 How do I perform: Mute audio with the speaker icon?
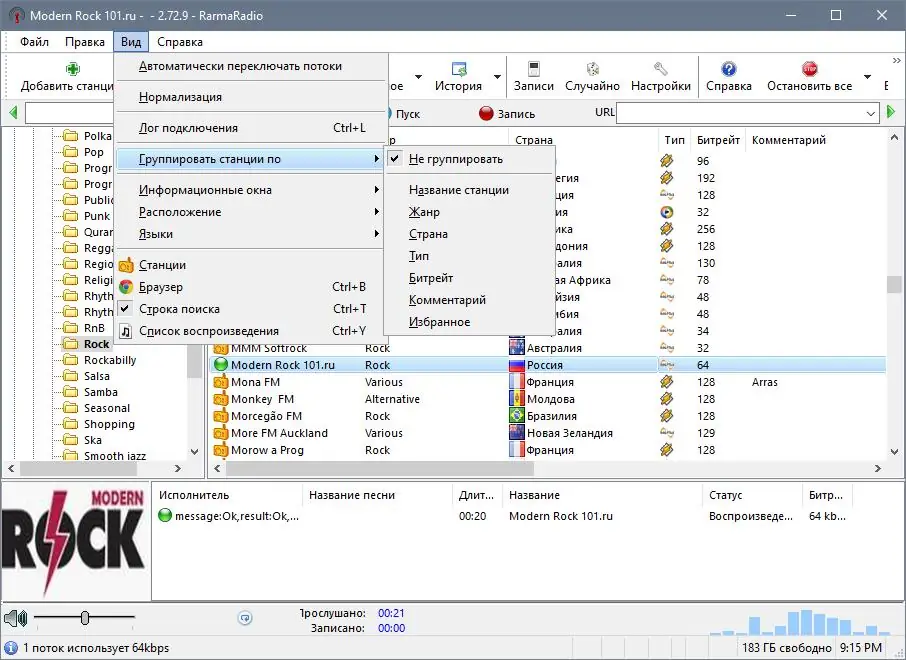point(14,616)
